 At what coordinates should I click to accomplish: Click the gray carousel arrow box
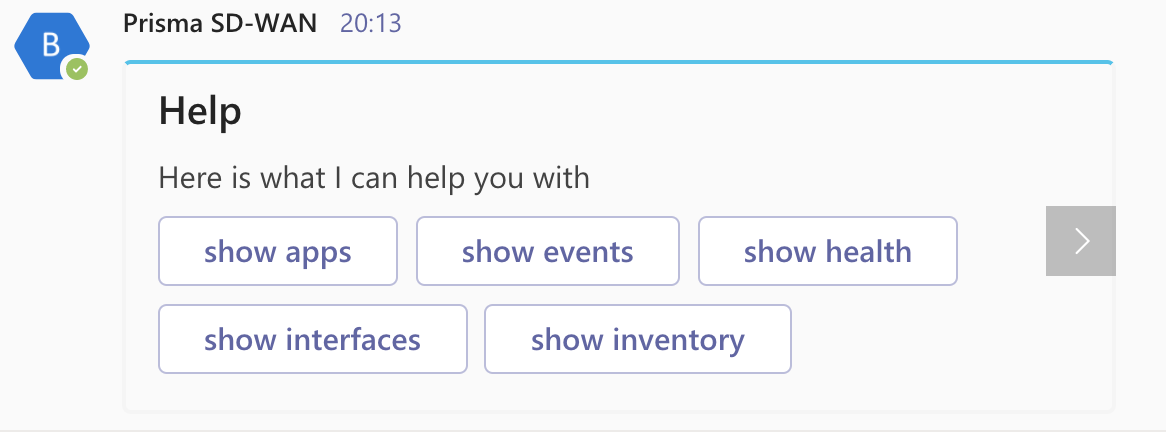pos(1080,241)
